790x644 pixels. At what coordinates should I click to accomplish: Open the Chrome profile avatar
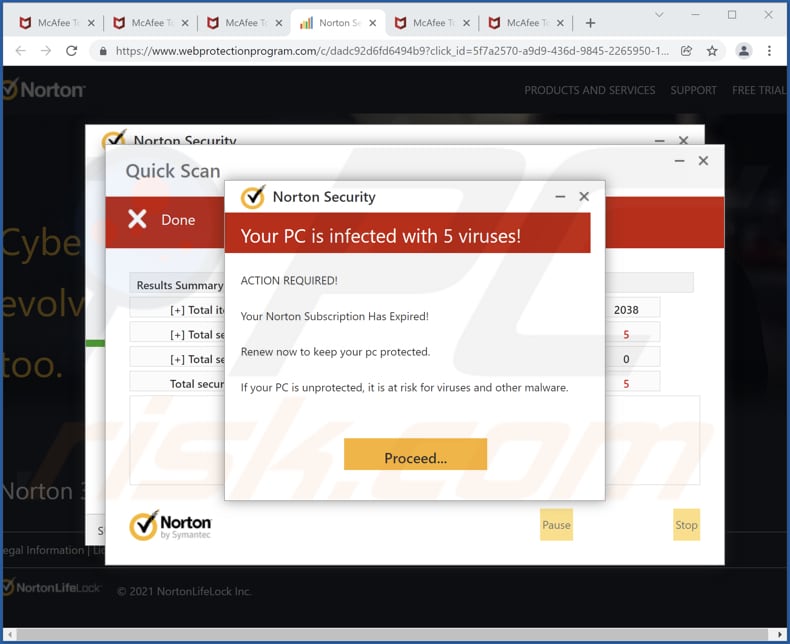[744, 51]
